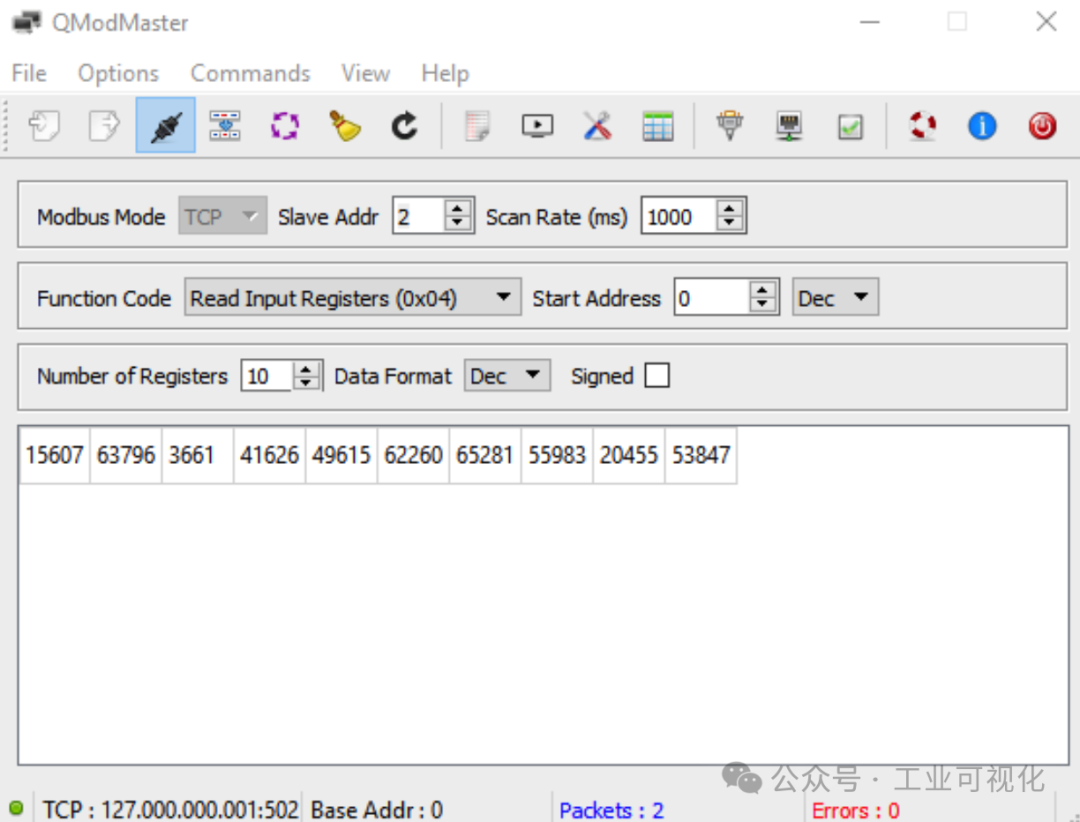Click the Reset Counters arrow icon
This screenshot has height=822, width=1080.
(404, 126)
